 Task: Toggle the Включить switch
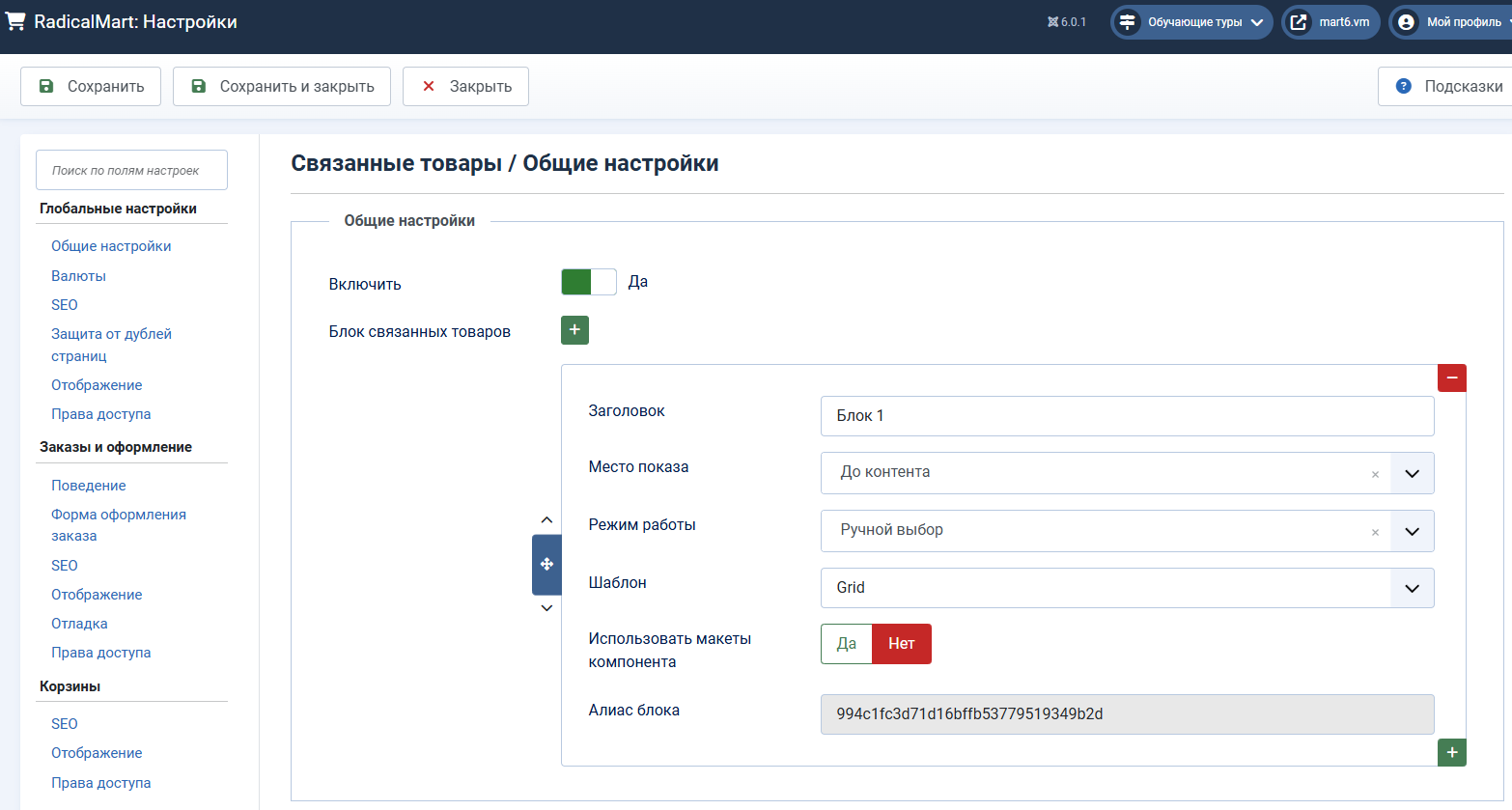tap(588, 282)
